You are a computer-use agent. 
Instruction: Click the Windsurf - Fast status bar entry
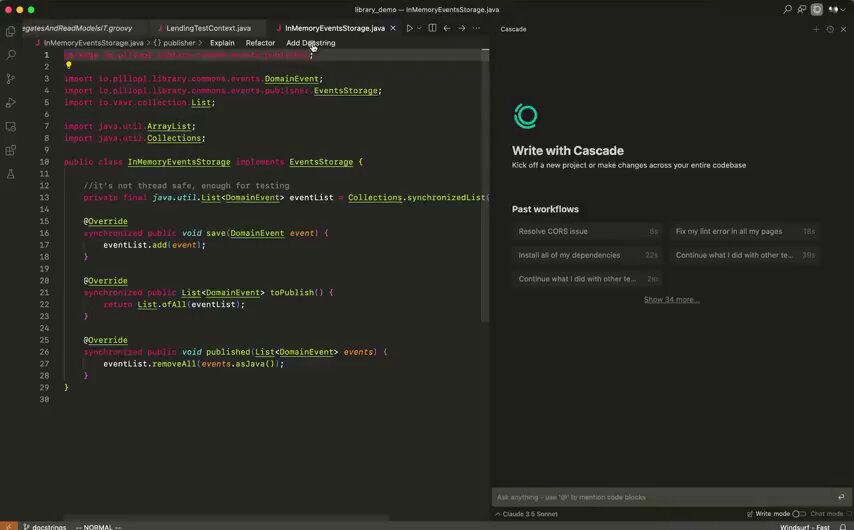pyautogui.click(x=804, y=527)
